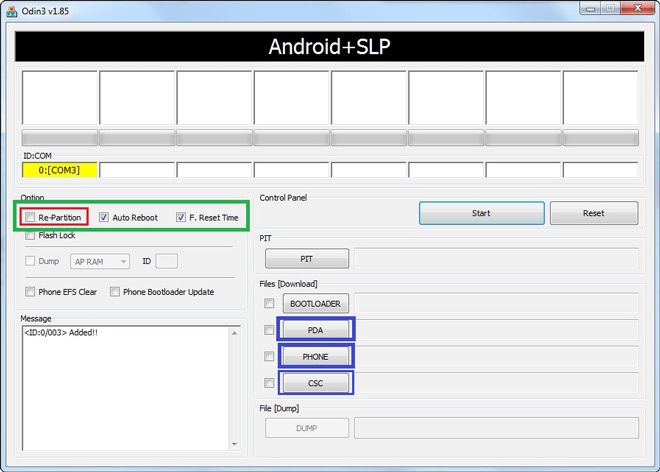The image size is (660, 472).
Task: Tick the checkbox beside PHONE button
Action: [269, 357]
